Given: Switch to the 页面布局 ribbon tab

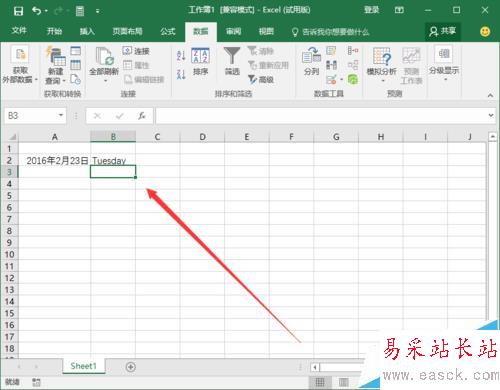Looking at the screenshot, I should [127, 31].
